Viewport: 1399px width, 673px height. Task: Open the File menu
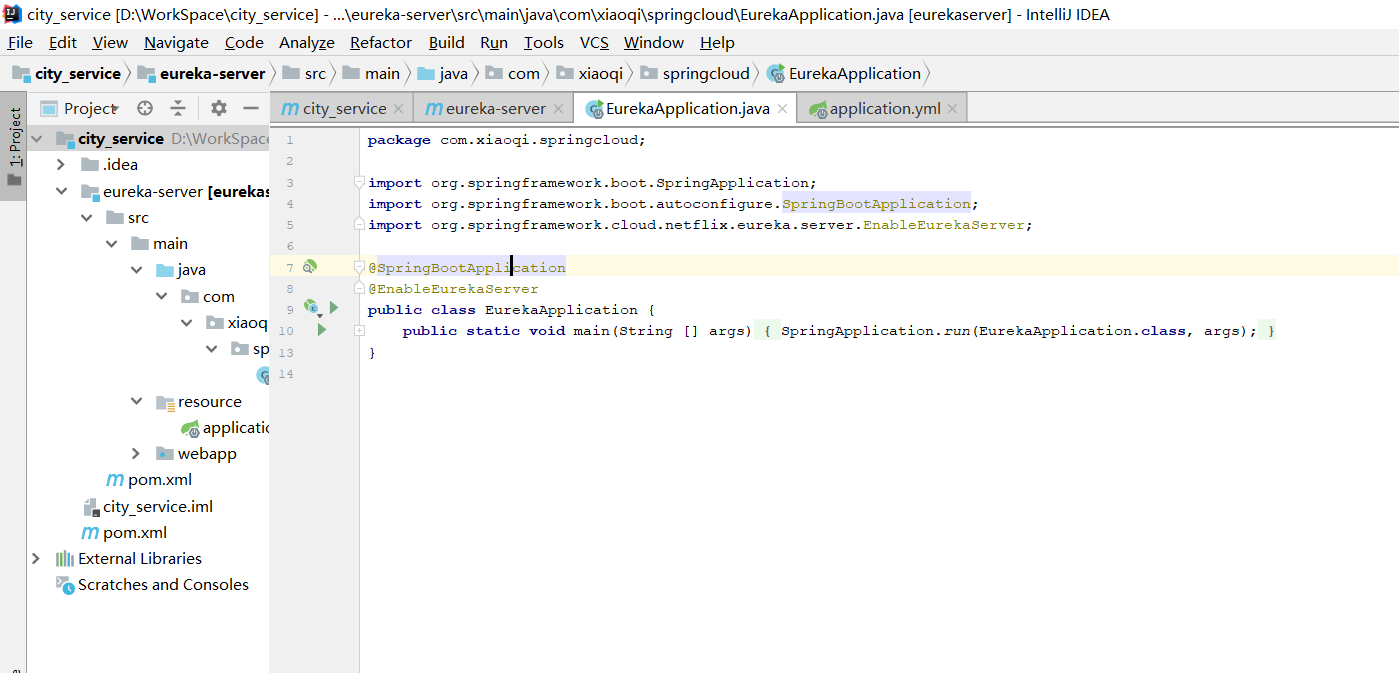point(20,42)
